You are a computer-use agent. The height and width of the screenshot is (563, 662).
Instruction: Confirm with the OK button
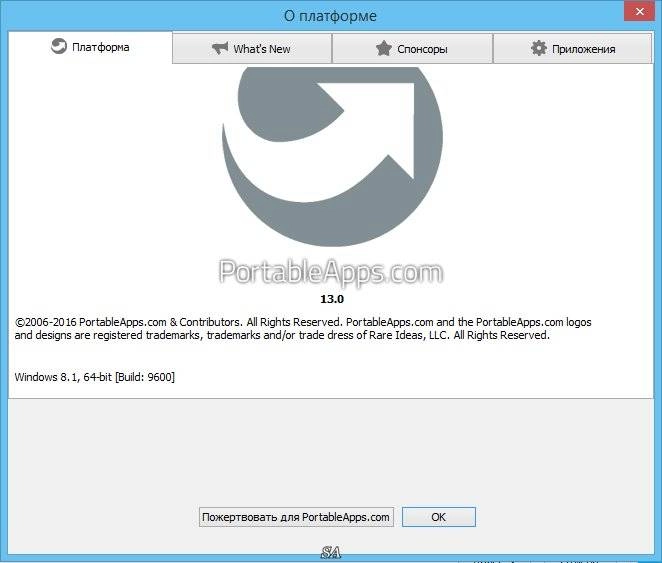439,517
